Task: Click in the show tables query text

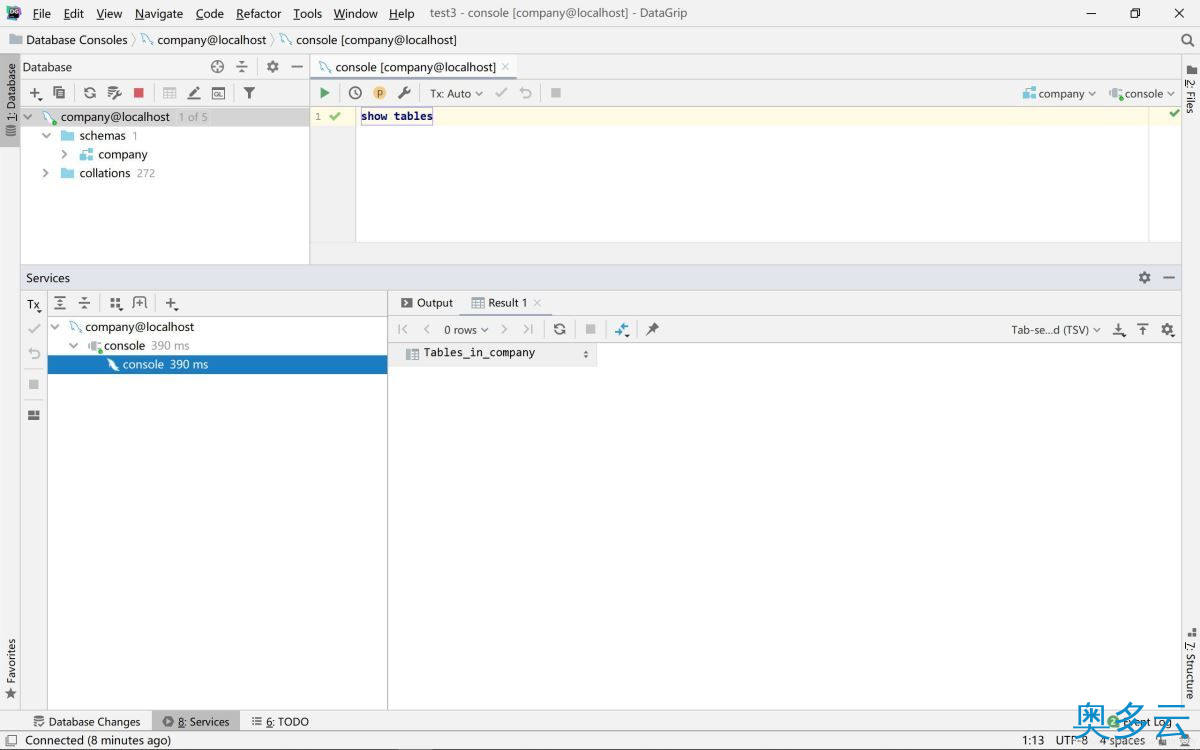Action: (x=397, y=117)
